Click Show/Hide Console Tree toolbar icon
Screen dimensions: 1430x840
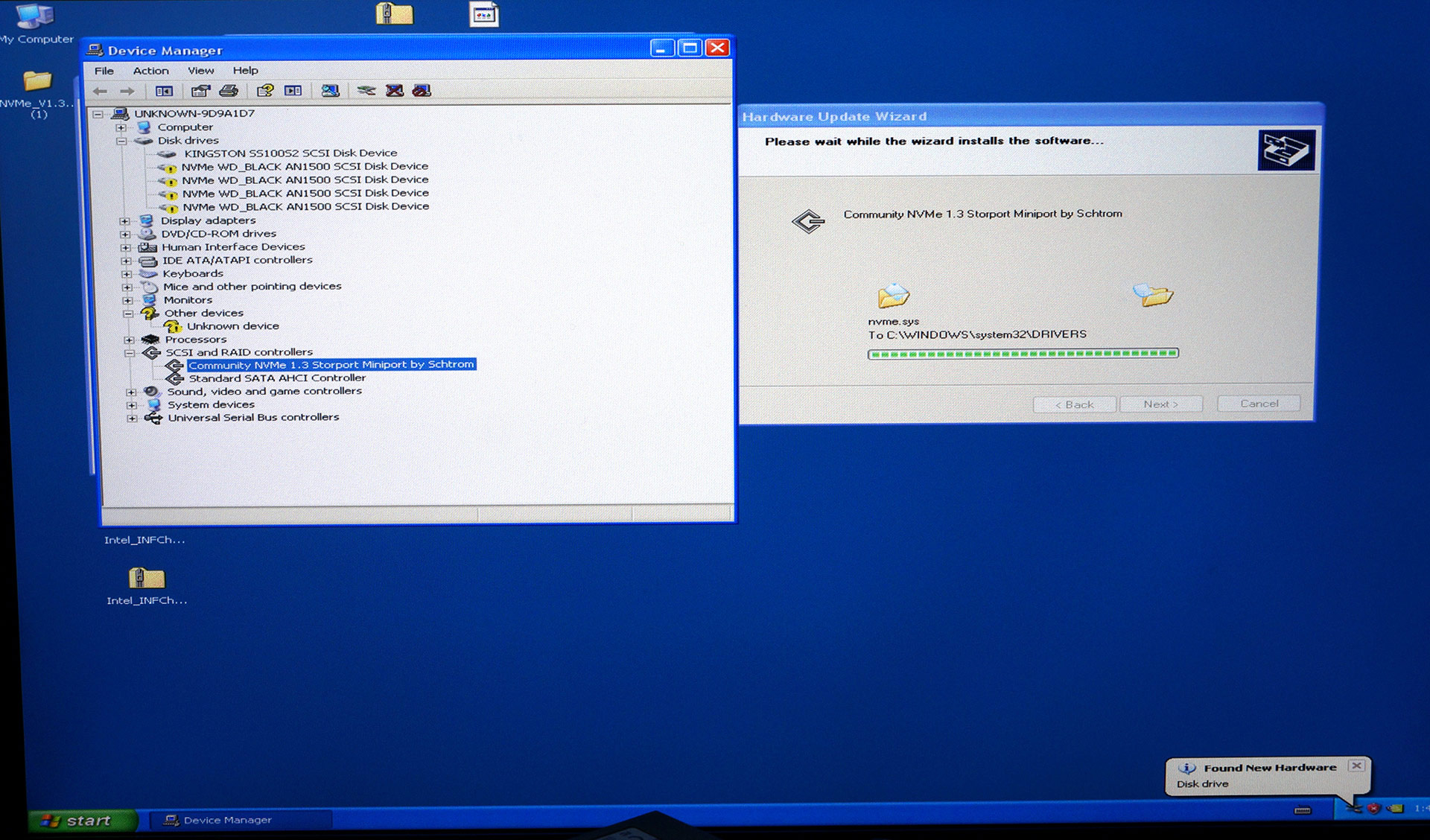[164, 91]
